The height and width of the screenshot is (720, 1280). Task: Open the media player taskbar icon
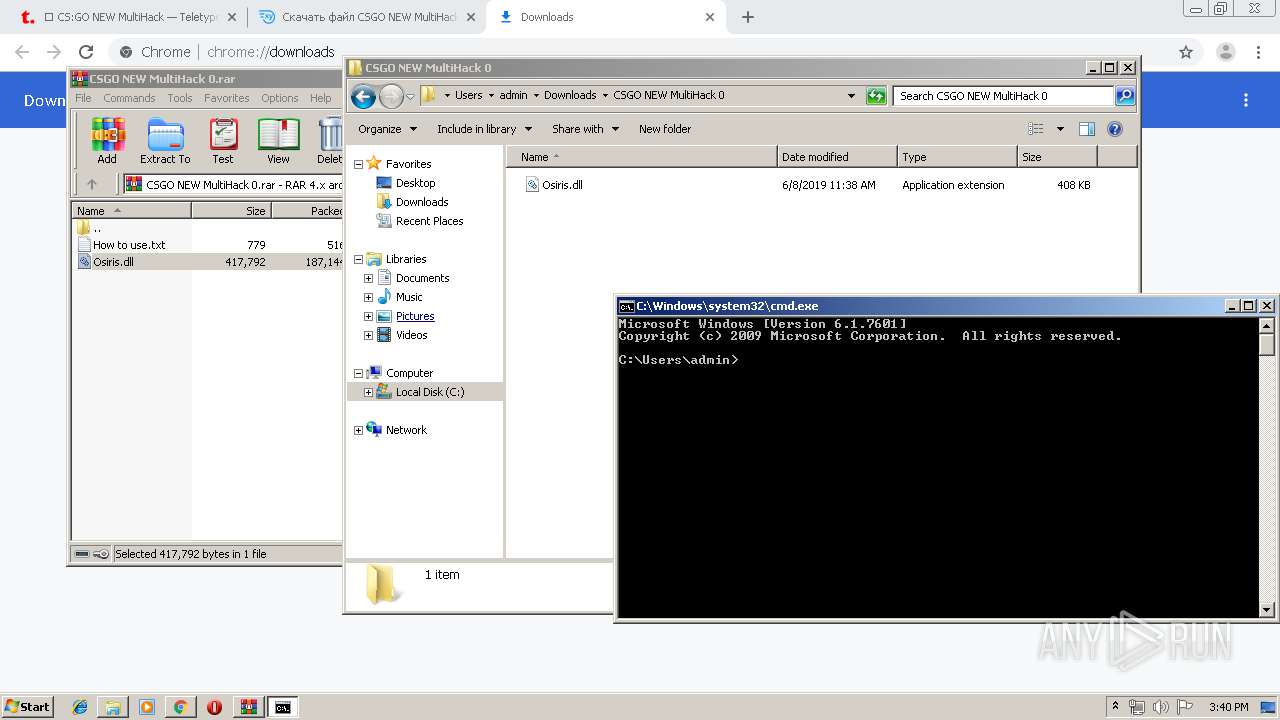[147, 707]
